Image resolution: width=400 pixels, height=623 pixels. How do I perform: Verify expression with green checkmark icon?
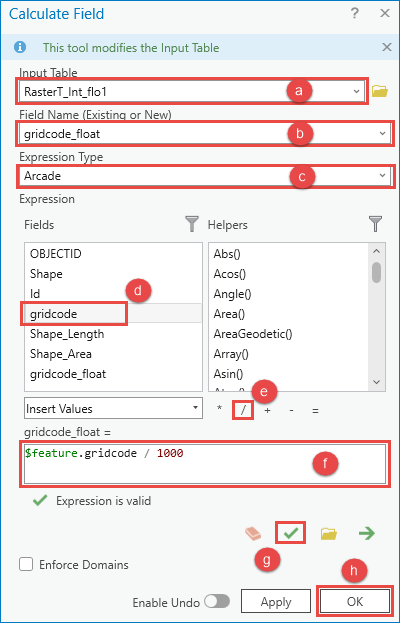coord(291,533)
